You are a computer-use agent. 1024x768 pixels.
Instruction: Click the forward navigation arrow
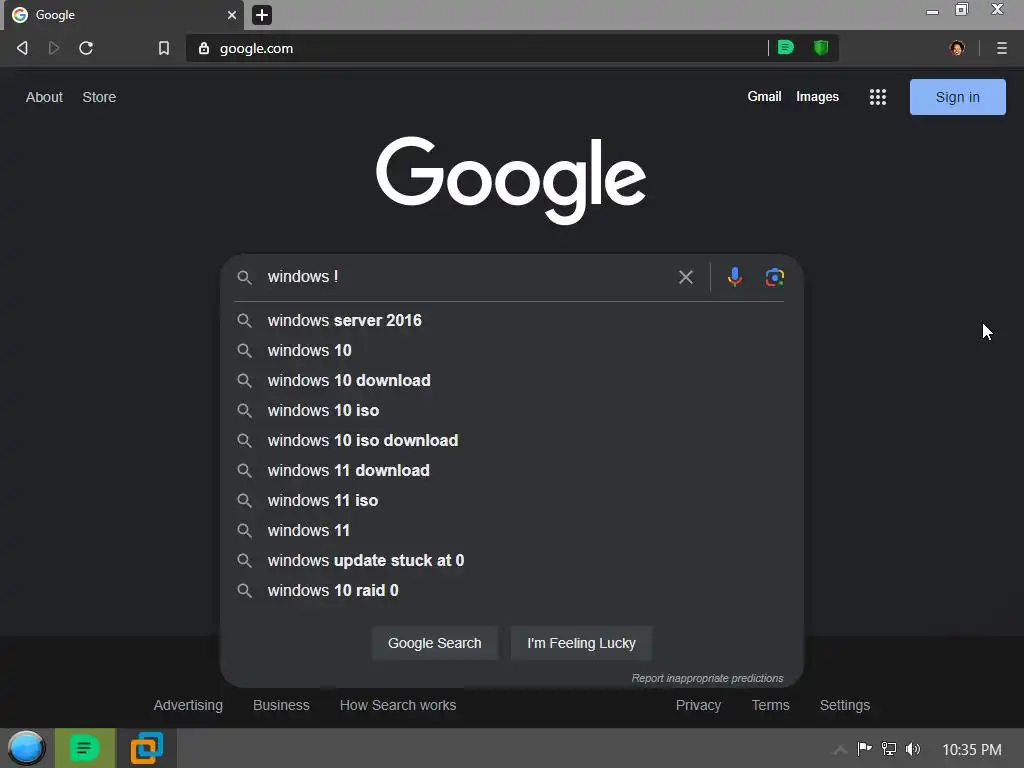(x=54, y=48)
